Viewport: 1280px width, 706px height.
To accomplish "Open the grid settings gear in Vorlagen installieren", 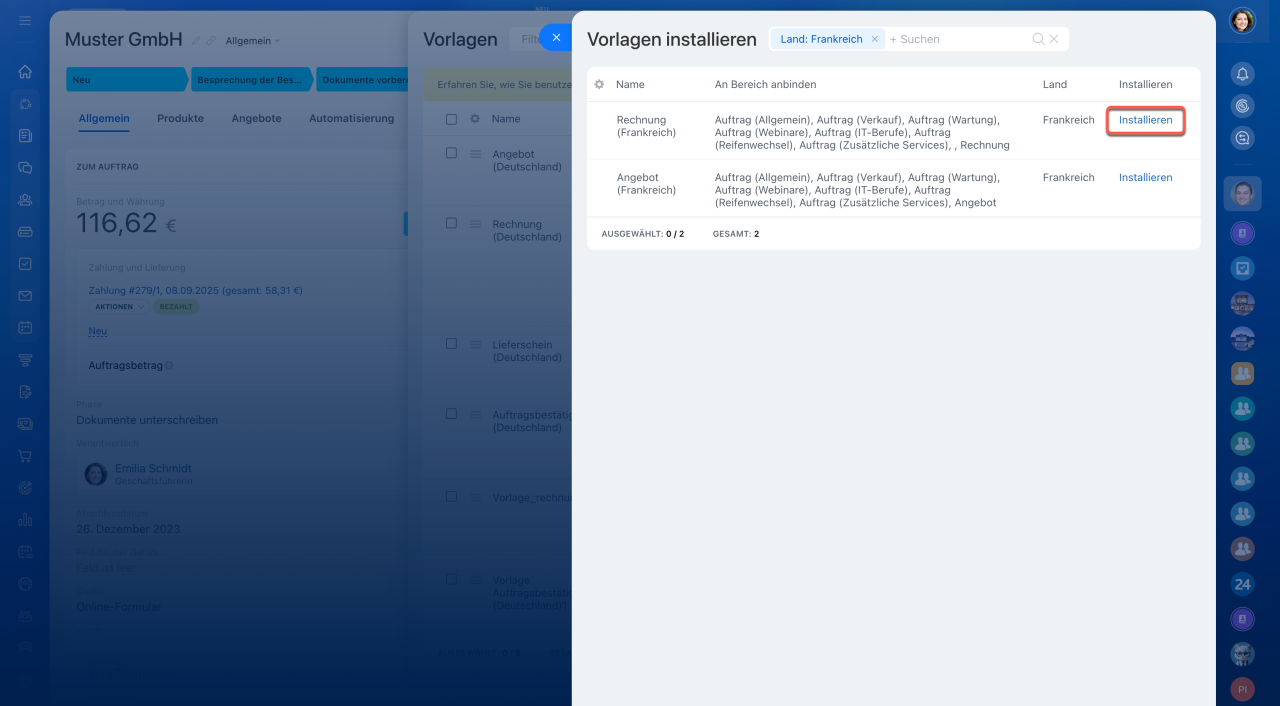I will [x=599, y=85].
